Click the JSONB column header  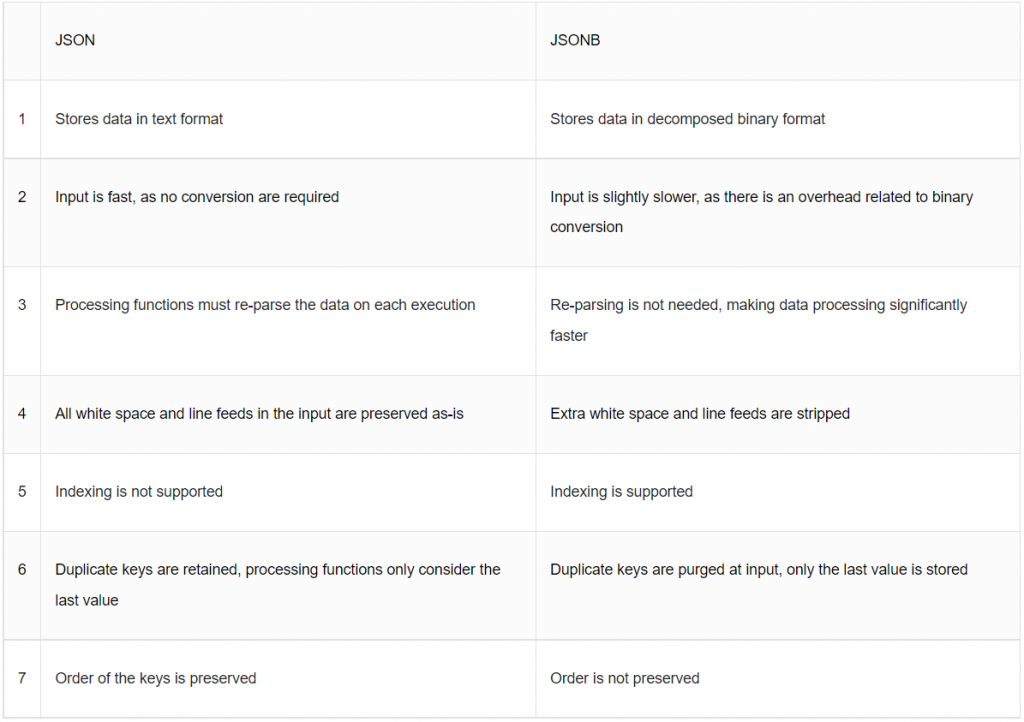575,41
